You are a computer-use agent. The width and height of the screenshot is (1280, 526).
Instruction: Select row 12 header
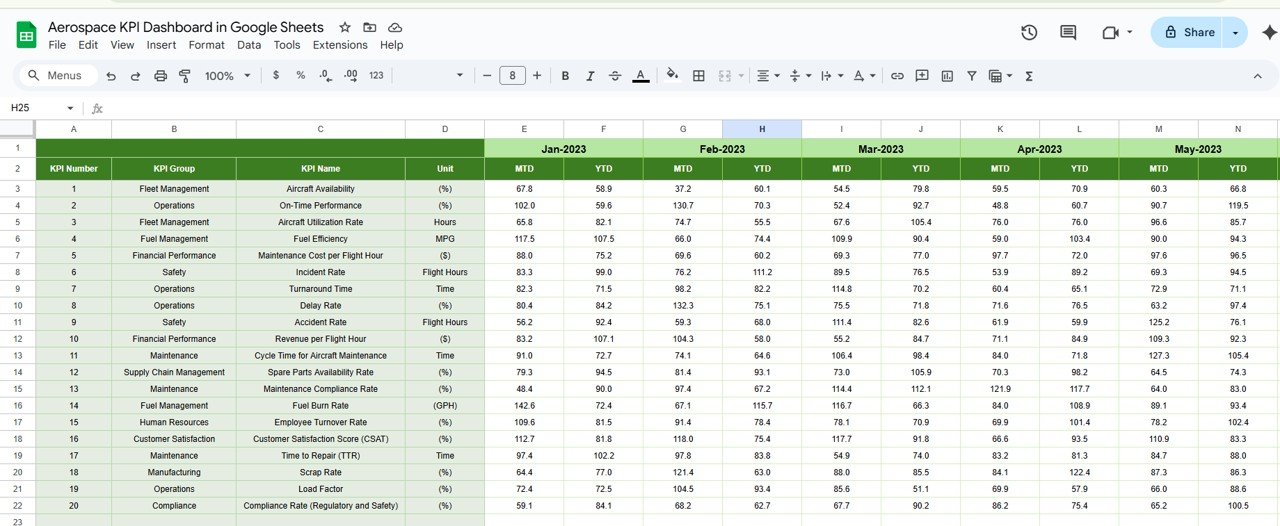click(18, 339)
